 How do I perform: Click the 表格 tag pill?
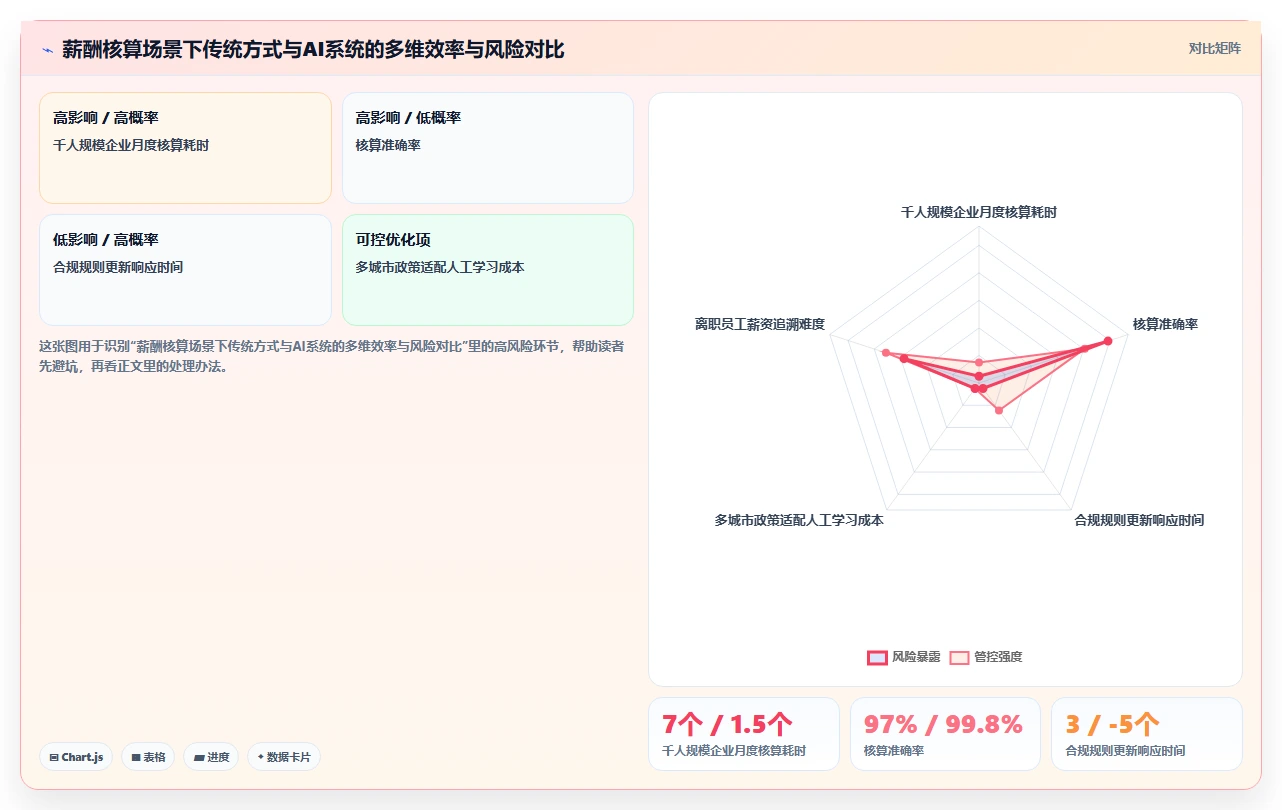(x=148, y=757)
